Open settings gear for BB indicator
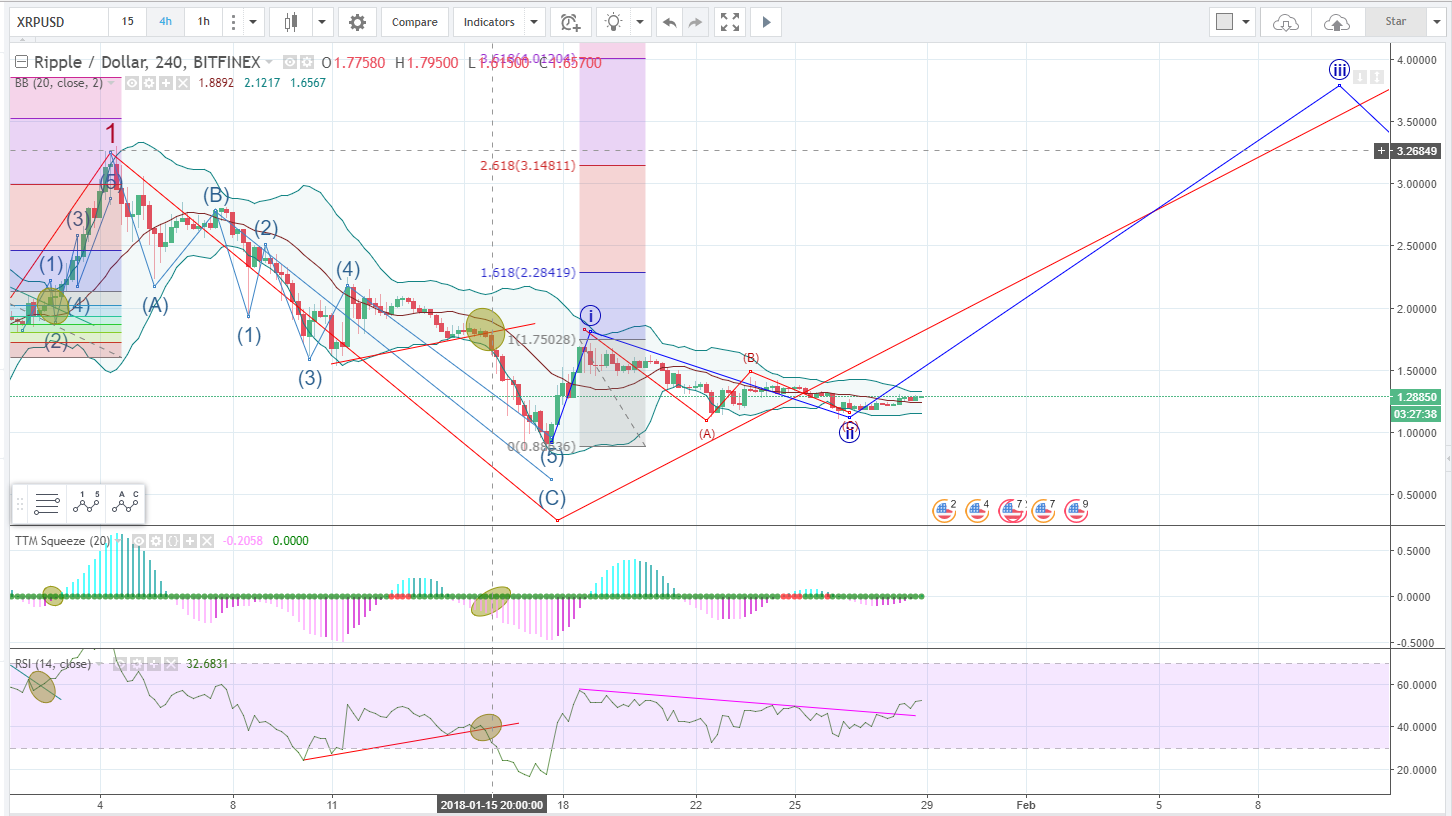Image resolution: width=1452 pixels, height=816 pixels. click(149, 83)
